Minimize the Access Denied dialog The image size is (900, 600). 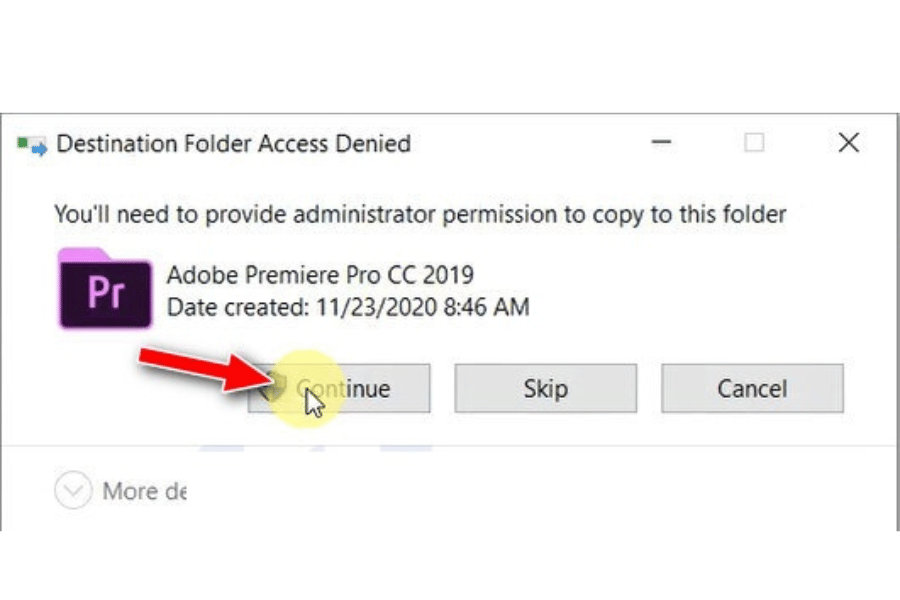661,144
